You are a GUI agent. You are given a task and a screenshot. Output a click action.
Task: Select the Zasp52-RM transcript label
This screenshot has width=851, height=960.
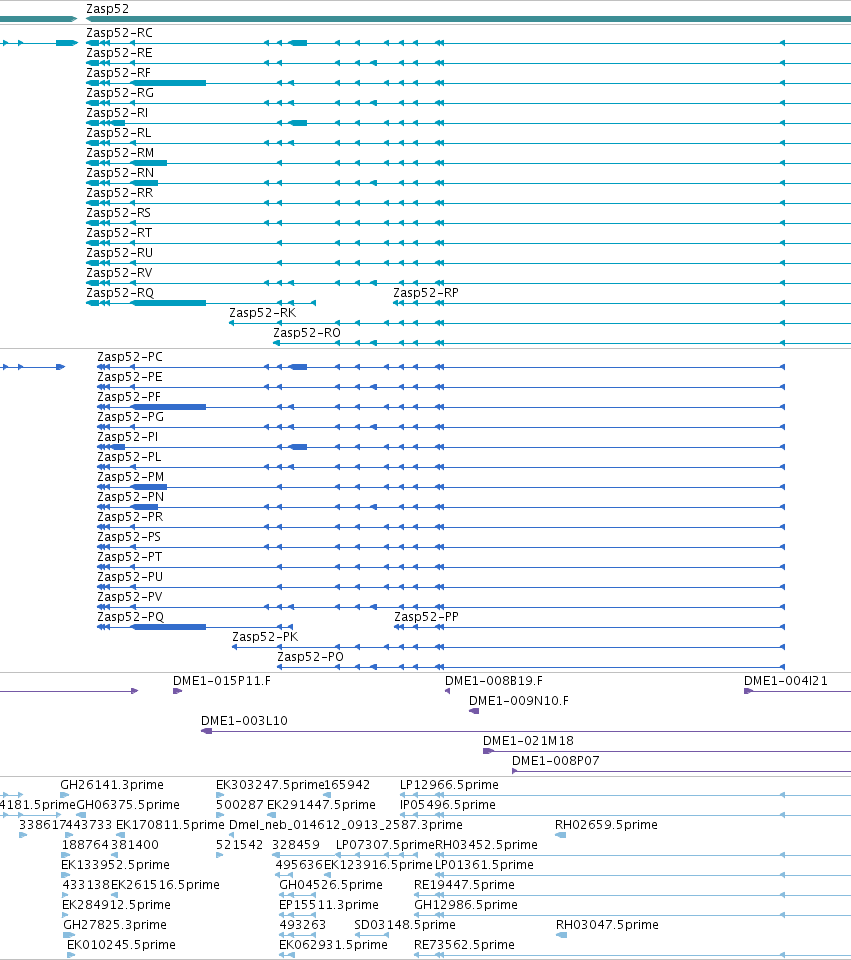click(120, 153)
